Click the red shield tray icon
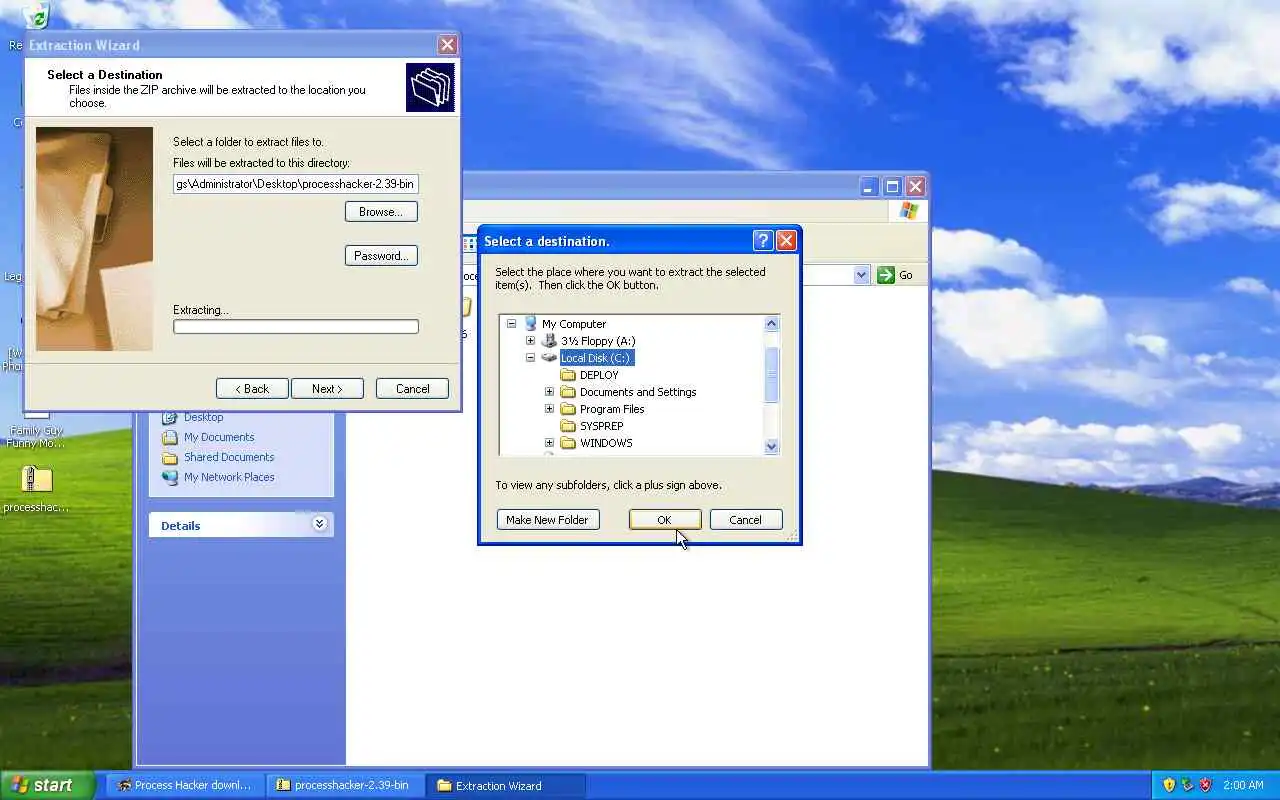This screenshot has height=800, width=1280. 1206,785
